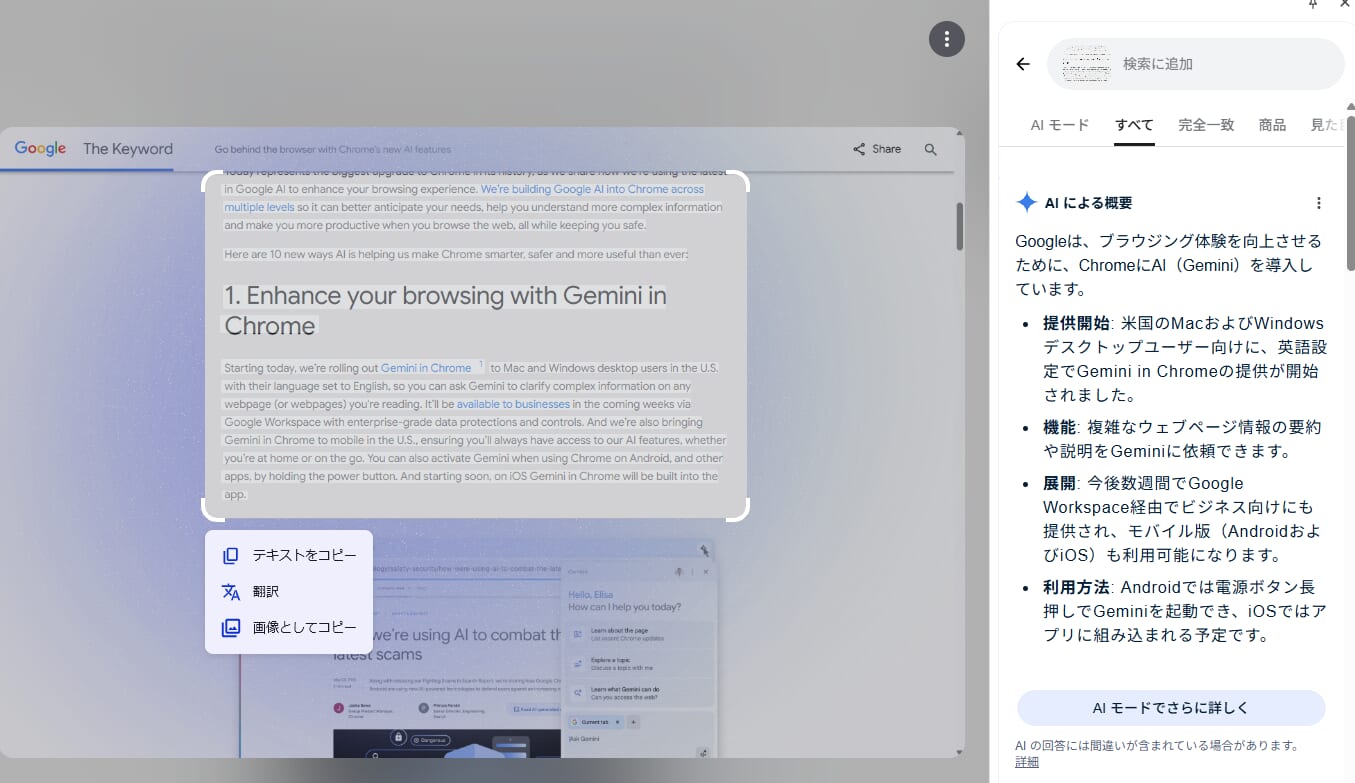Viewport: 1355px width, 783px height.
Task: Click AI モードでさらに詳しく button
Action: click(1171, 708)
